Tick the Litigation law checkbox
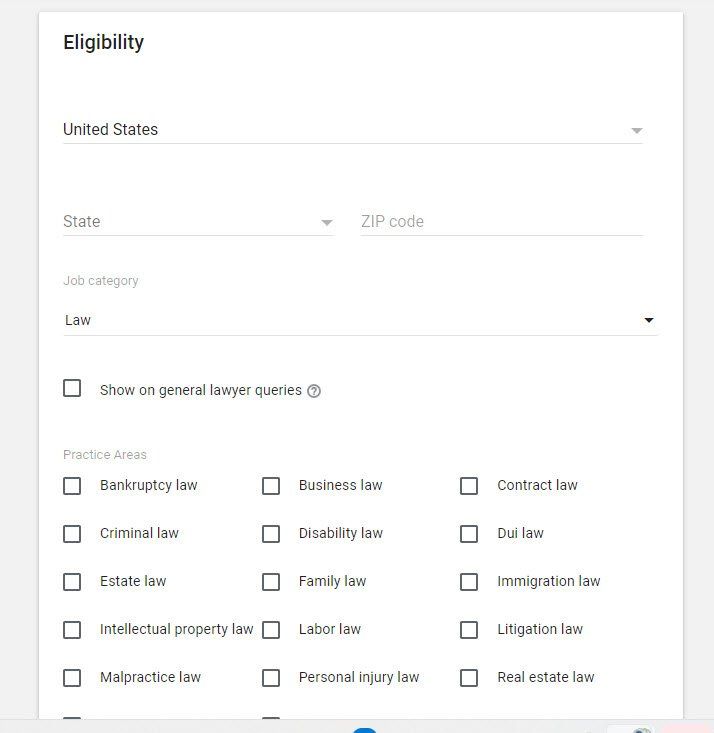This screenshot has width=714, height=733. [469, 630]
